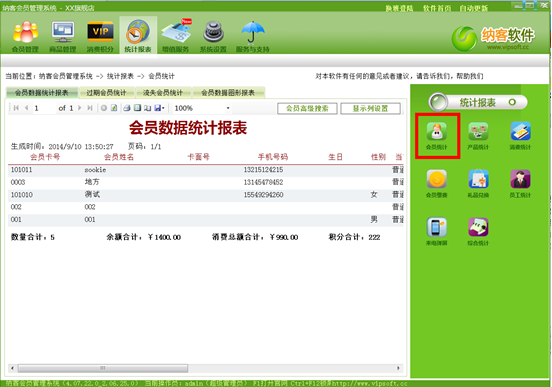Open 会员缴费 coin icon
Image resolution: width=552 pixels, height=387 pixels.
437,183
